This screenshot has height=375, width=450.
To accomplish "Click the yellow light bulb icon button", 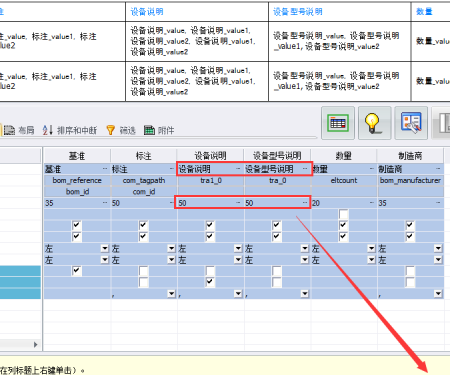I will [374, 123].
